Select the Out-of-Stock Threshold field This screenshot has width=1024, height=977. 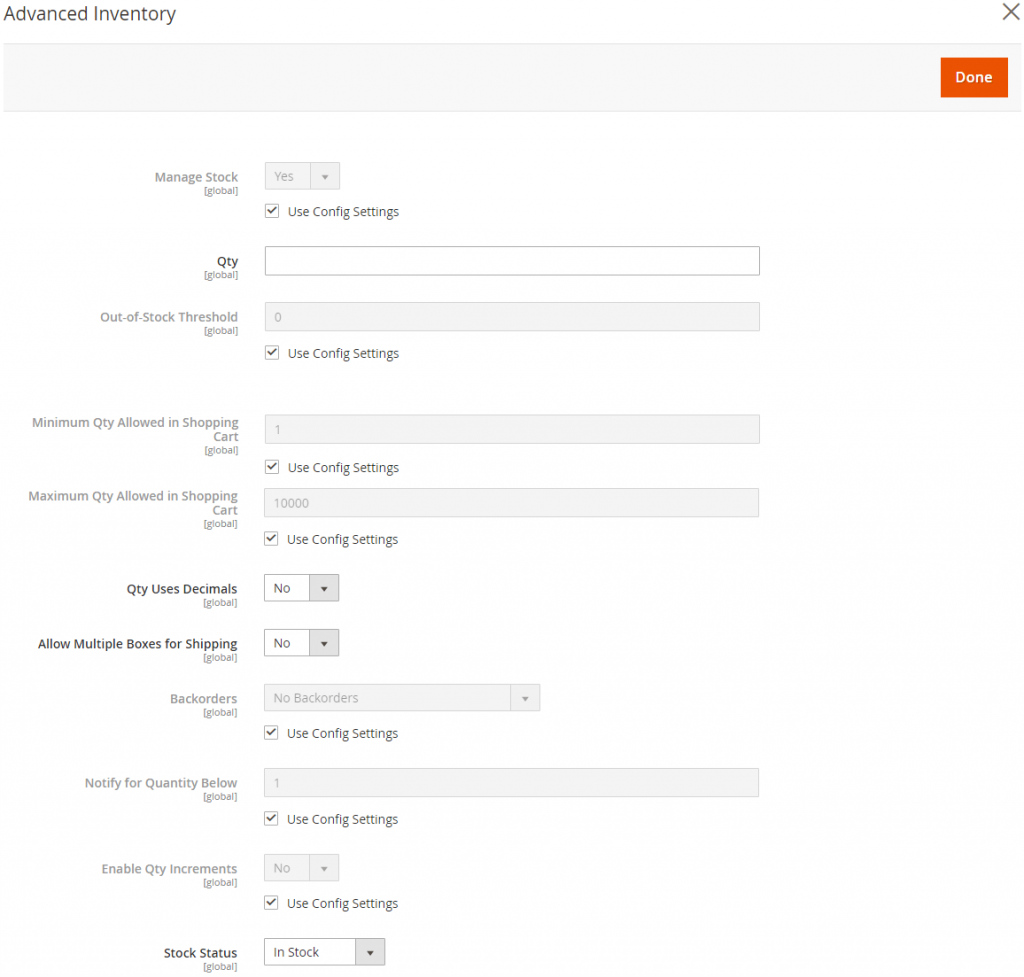[x=511, y=316]
